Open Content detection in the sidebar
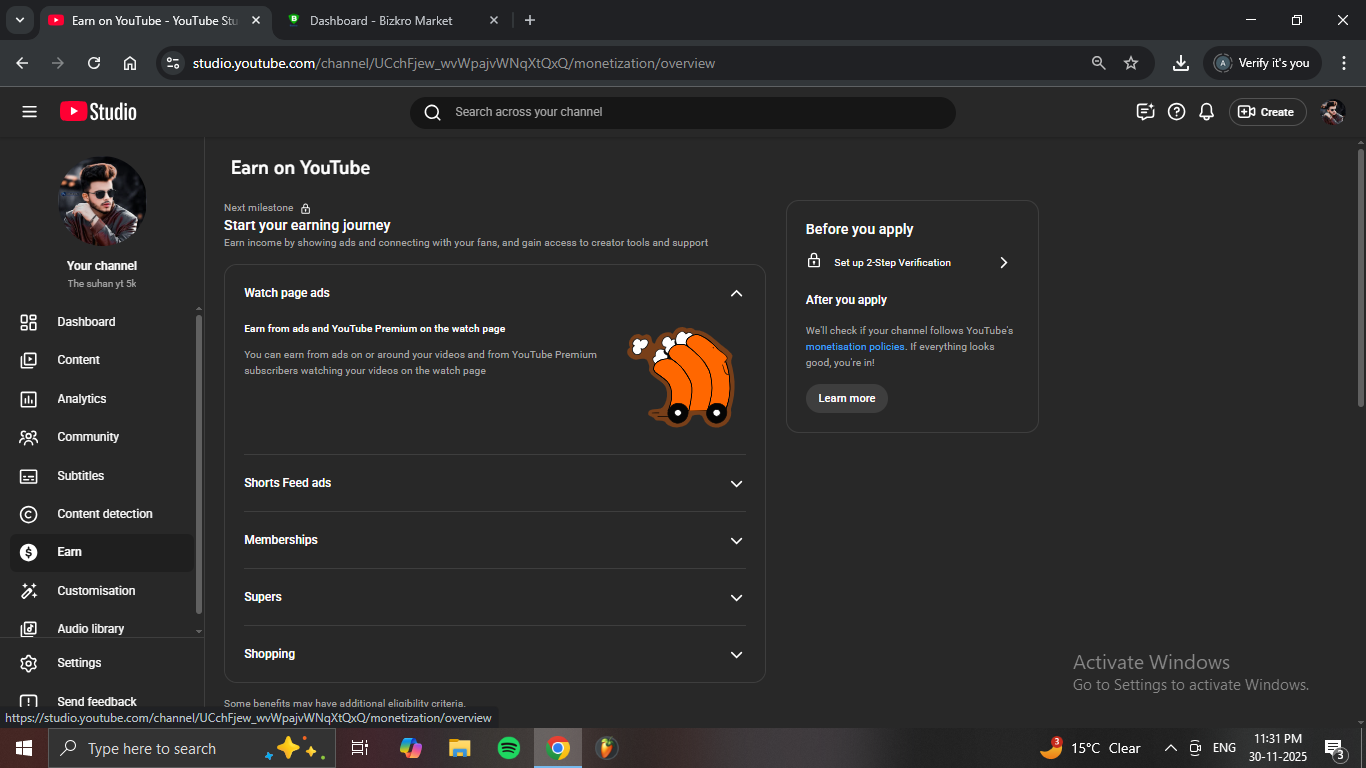This screenshot has height=768, width=1366. 105,514
